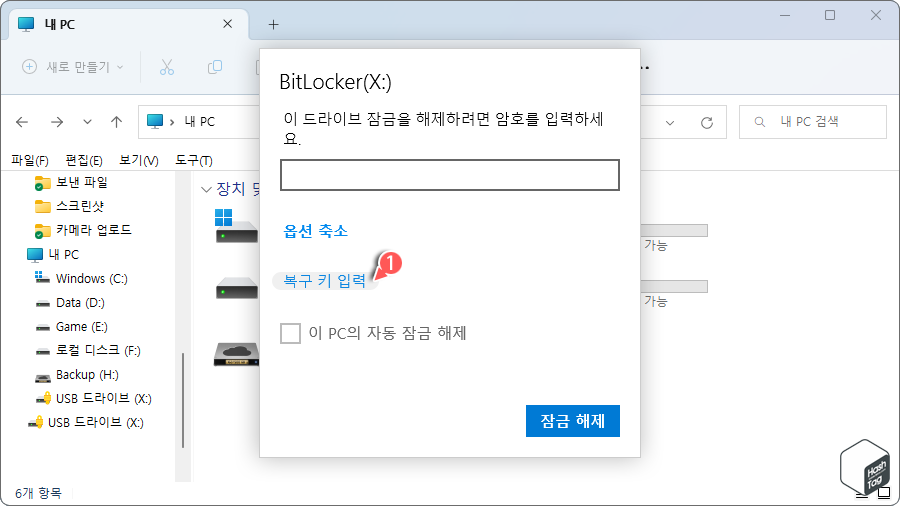Click the cut scissors icon in toolbar
The width and height of the screenshot is (900, 506).
pos(166,67)
